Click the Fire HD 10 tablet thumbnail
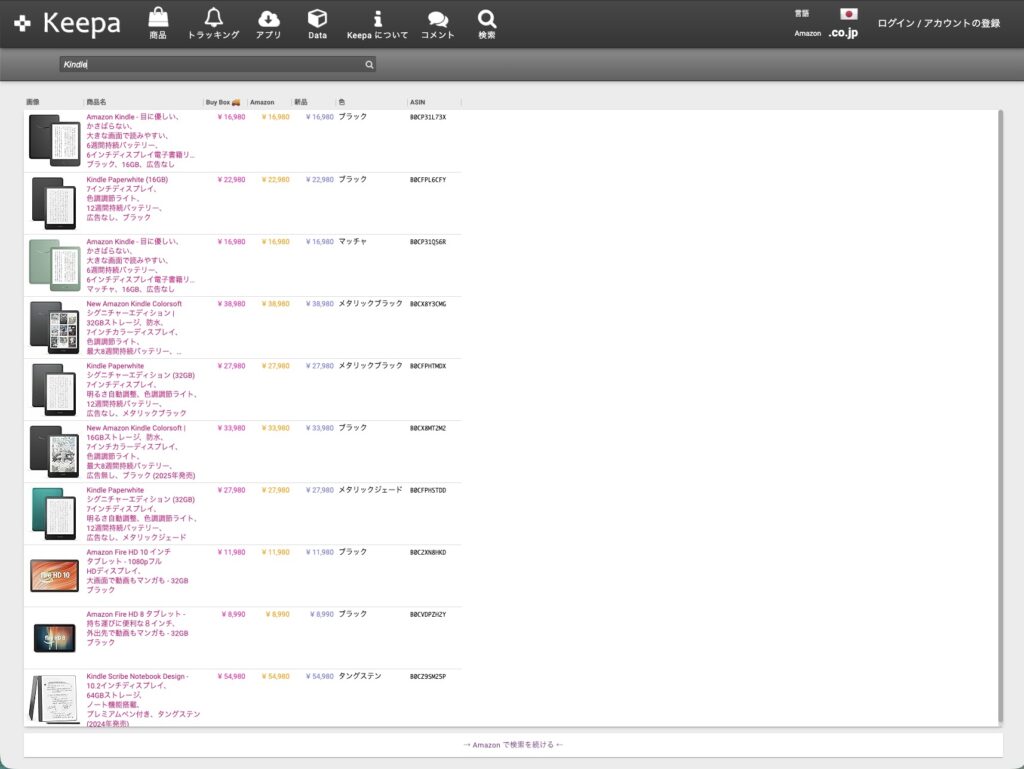The width and height of the screenshot is (1024, 769). [x=54, y=576]
